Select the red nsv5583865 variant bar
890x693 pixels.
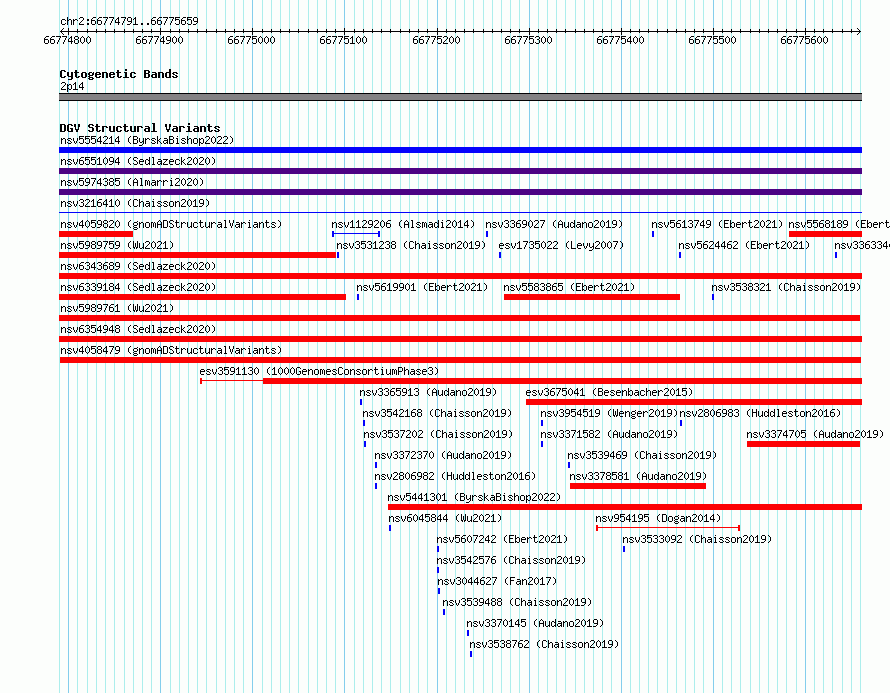[x=591, y=297]
